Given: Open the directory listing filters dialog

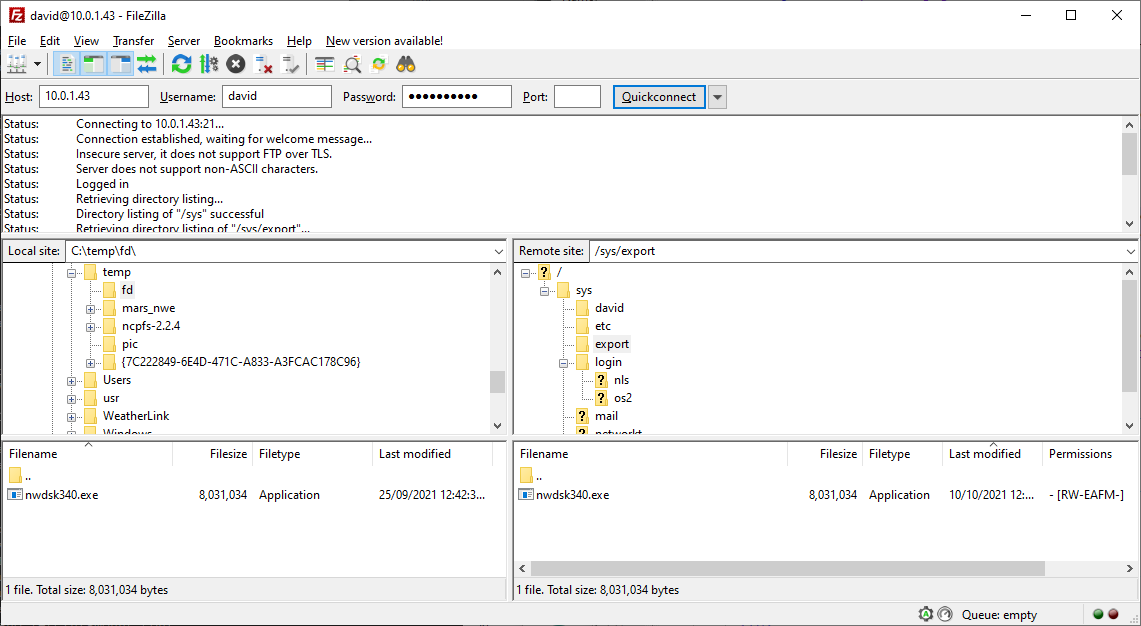Looking at the screenshot, I should (x=325, y=65).
